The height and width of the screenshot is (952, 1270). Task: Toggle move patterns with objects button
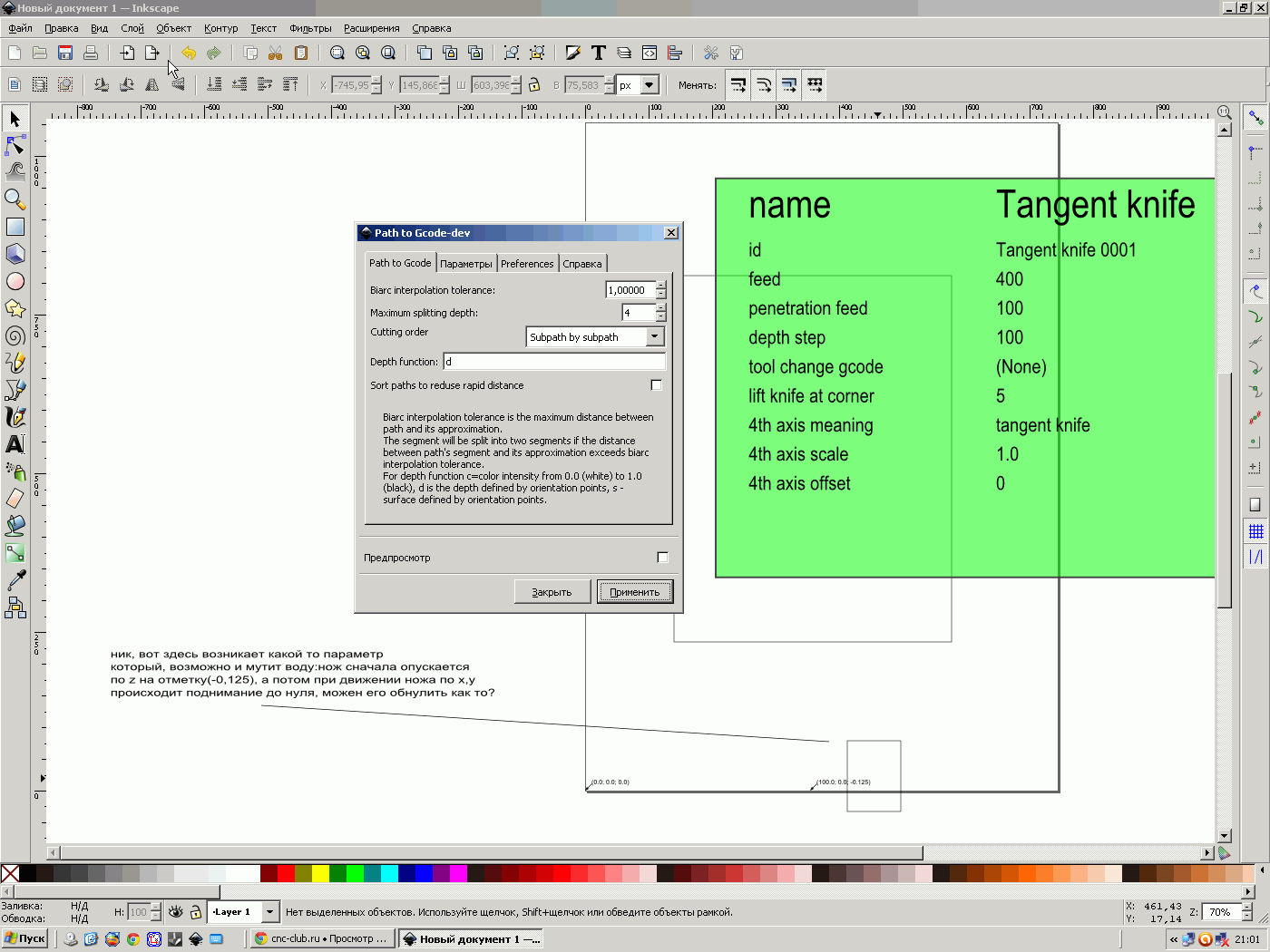(815, 85)
